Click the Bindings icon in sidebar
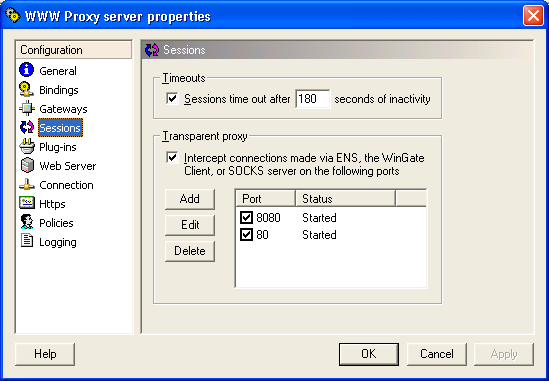This screenshot has width=549, height=381. (27, 89)
